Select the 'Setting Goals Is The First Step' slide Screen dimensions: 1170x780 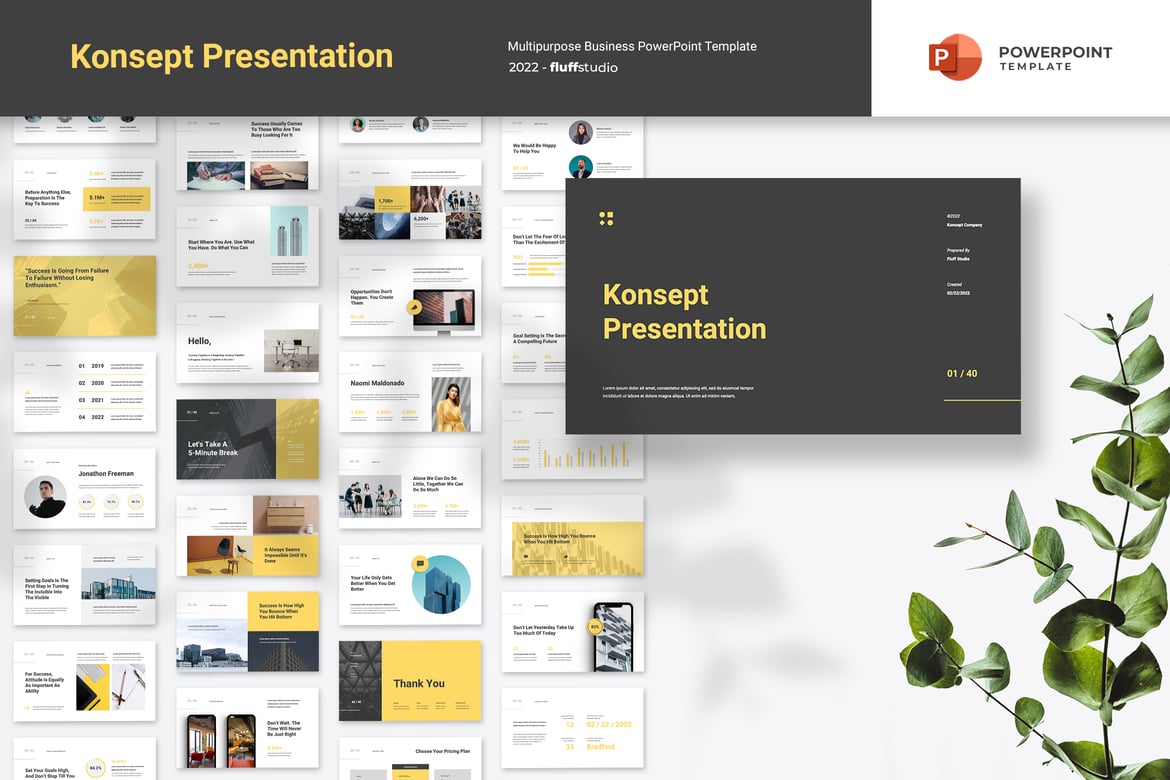click(x=84, y=584)
